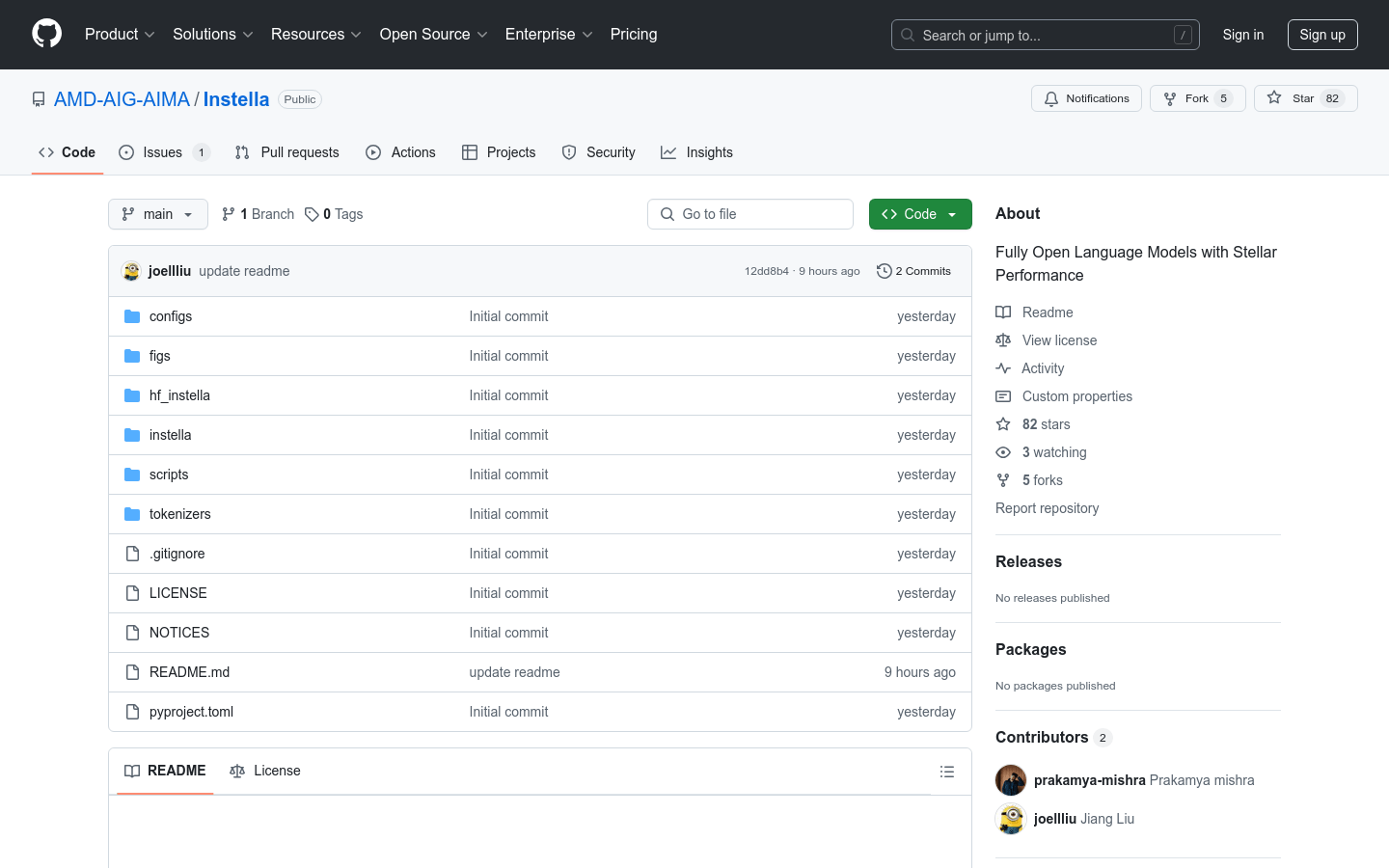Select the Code repository tab
Screen dimensions: 1389x868
(x=68, y=152)
